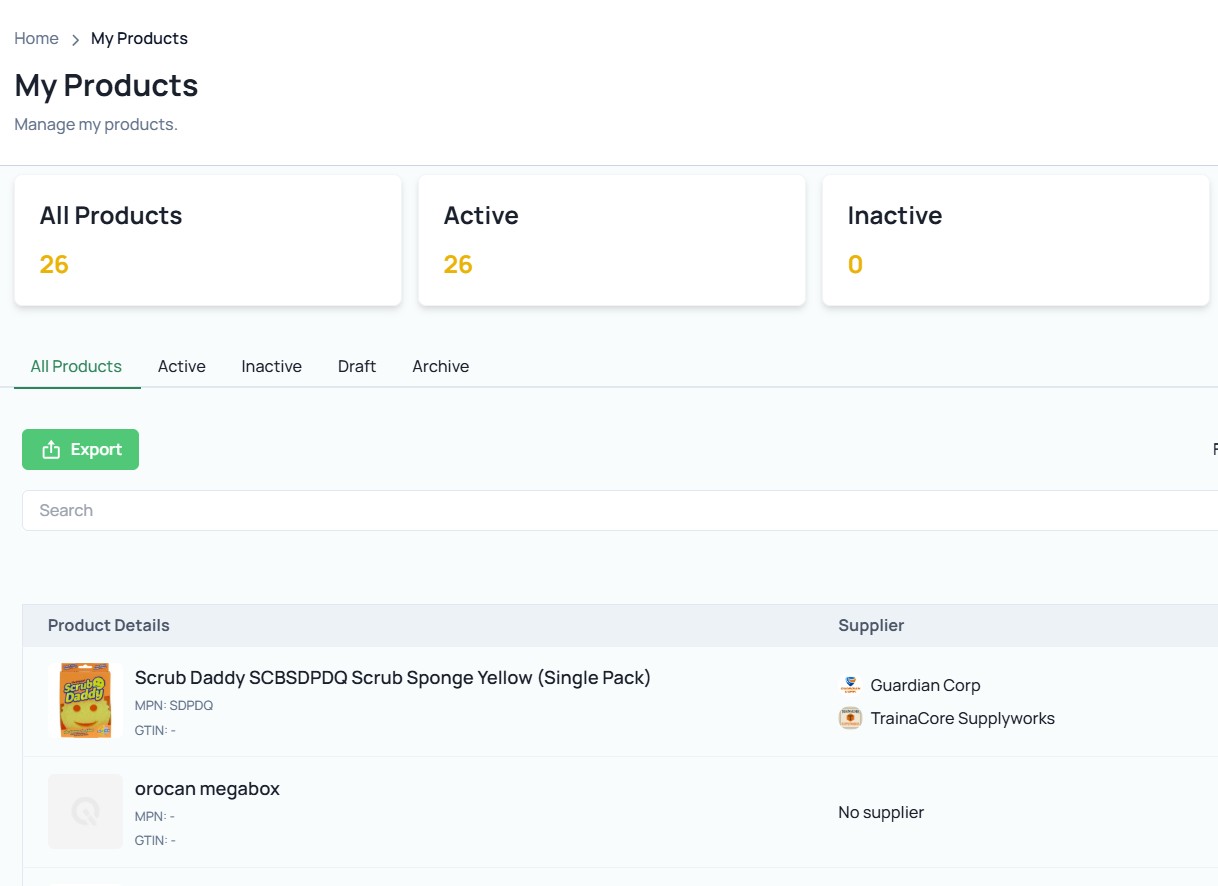Click the MPN: SDPDQ text

pos(174,705)
